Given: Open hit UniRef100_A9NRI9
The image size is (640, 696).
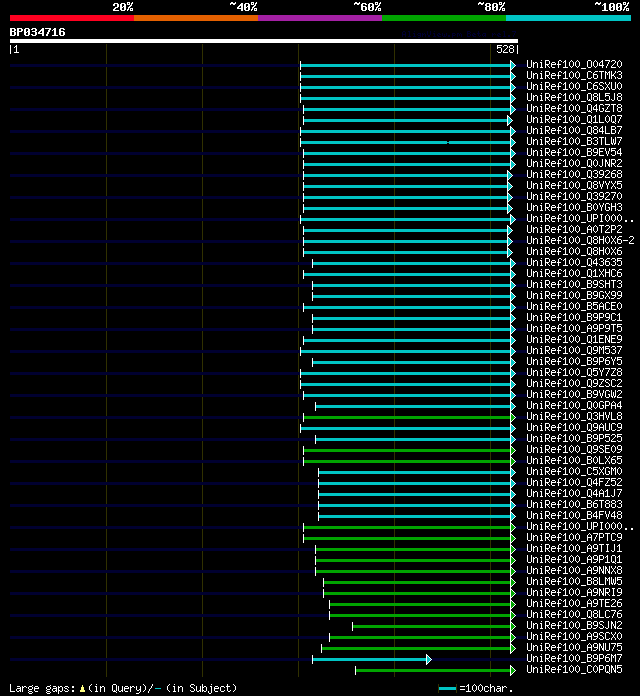Looking at the screenshot, I should click(574, 593).
